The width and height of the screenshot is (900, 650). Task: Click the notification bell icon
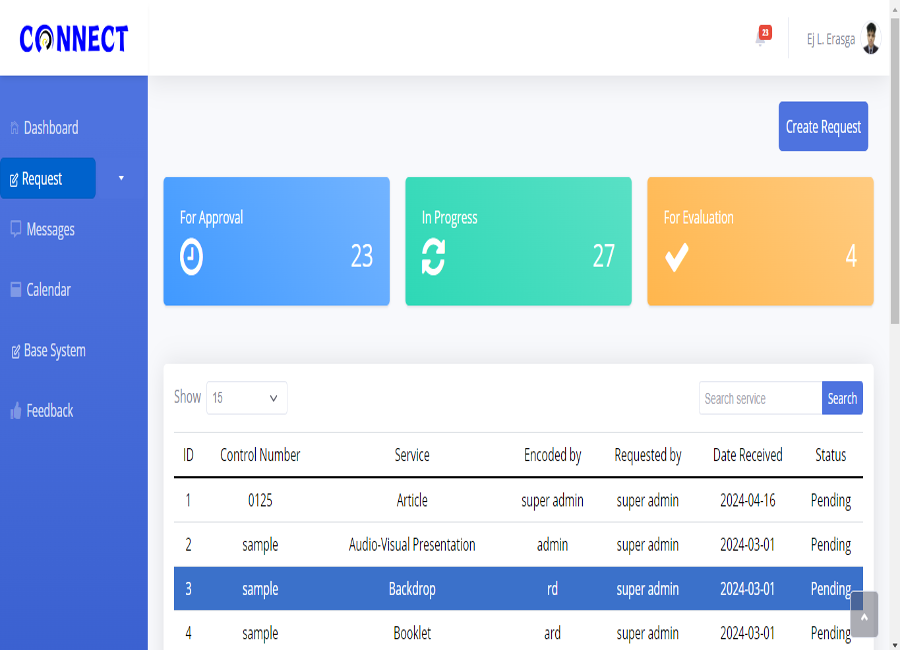tap(760, 39)
